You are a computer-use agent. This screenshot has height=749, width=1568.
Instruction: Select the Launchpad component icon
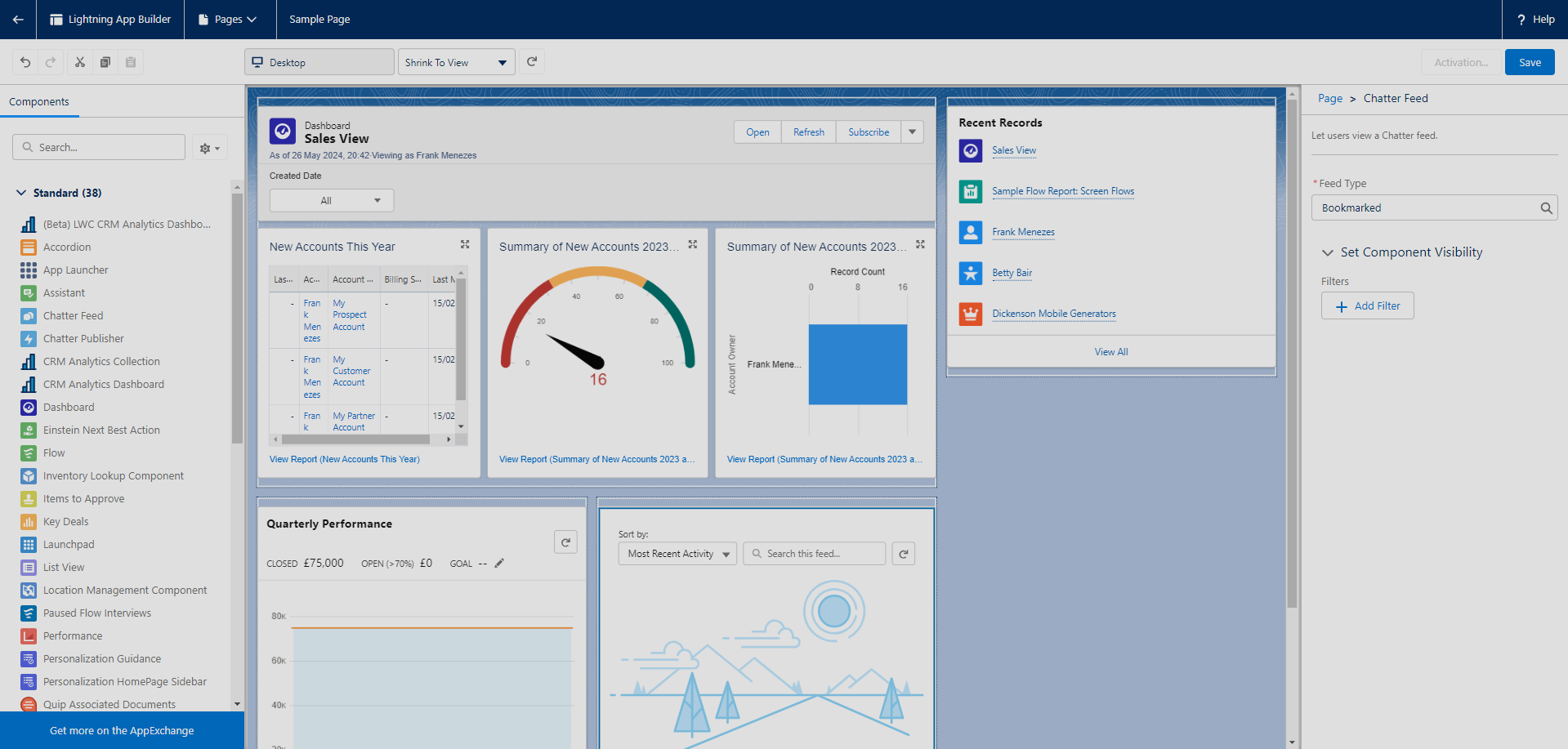[x=29, y=545]
